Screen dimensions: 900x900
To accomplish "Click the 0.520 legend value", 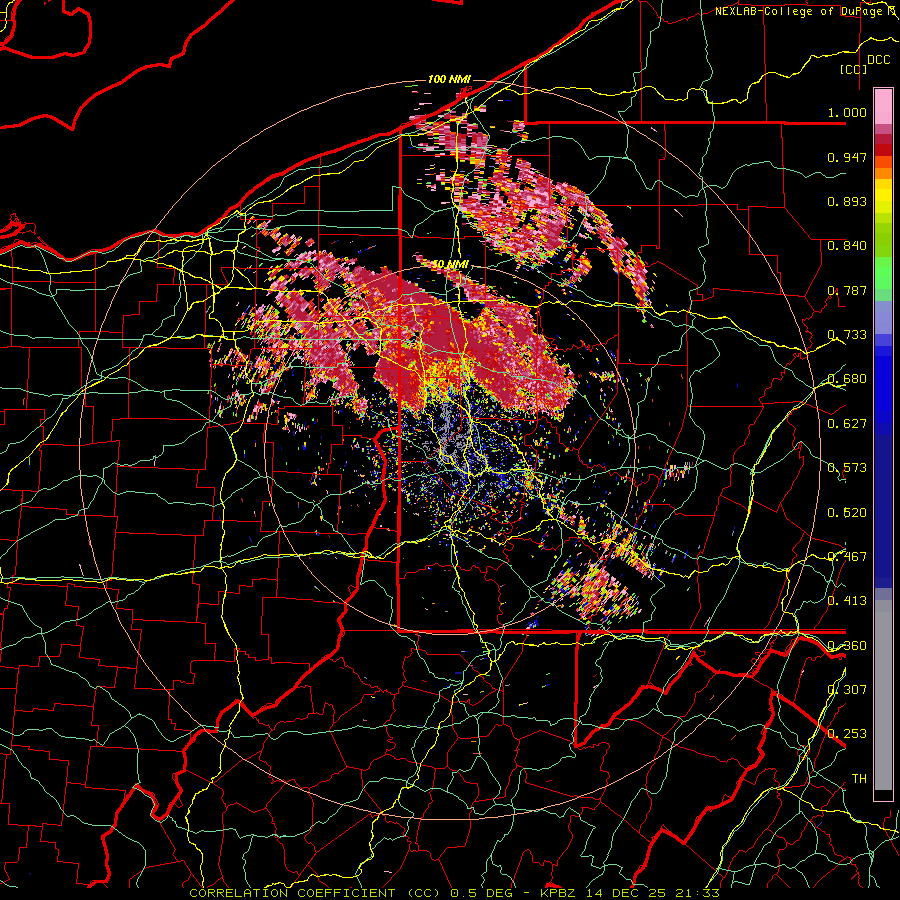I will coord(847,513).
